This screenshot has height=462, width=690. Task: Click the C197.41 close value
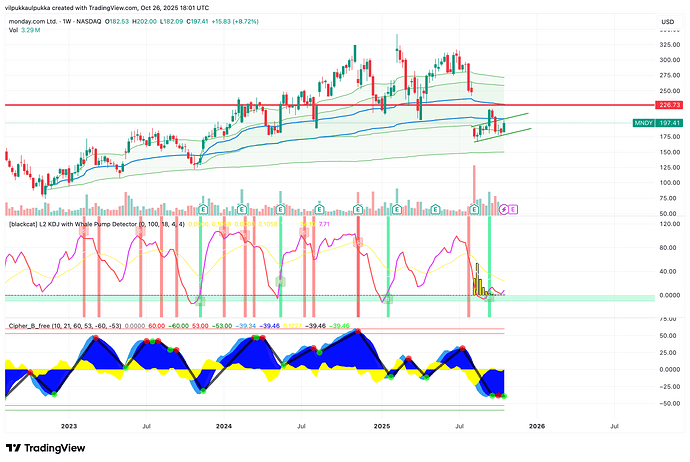198,21
